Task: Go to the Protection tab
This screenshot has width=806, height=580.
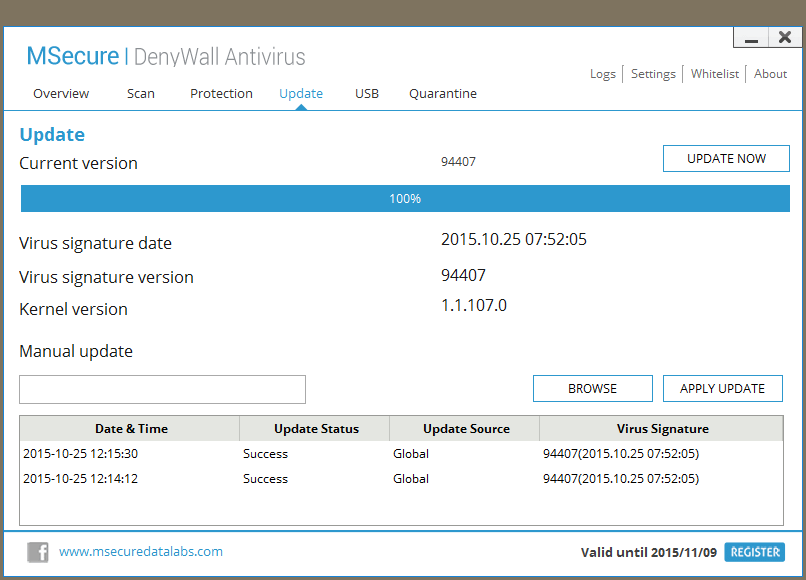Action: tap(222, 94)
